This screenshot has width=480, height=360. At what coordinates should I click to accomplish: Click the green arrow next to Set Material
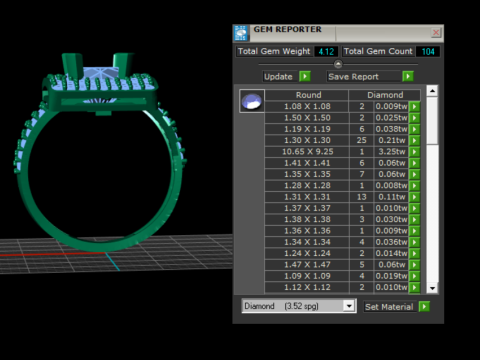pyautogui.click(x=424, y=306)
